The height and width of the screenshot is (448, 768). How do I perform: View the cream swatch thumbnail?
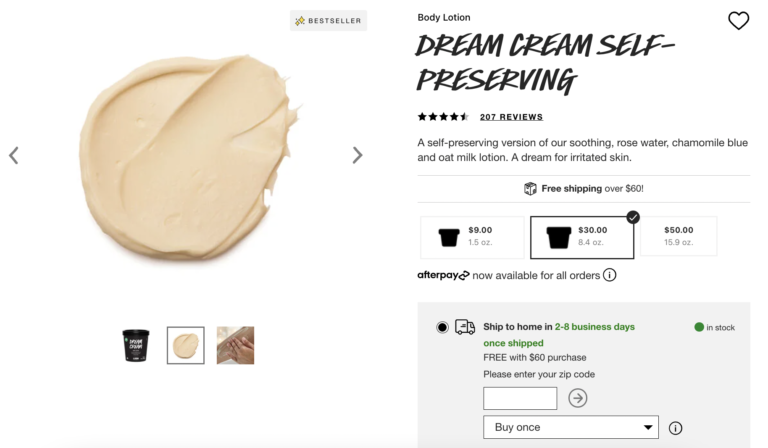point(185,345)
